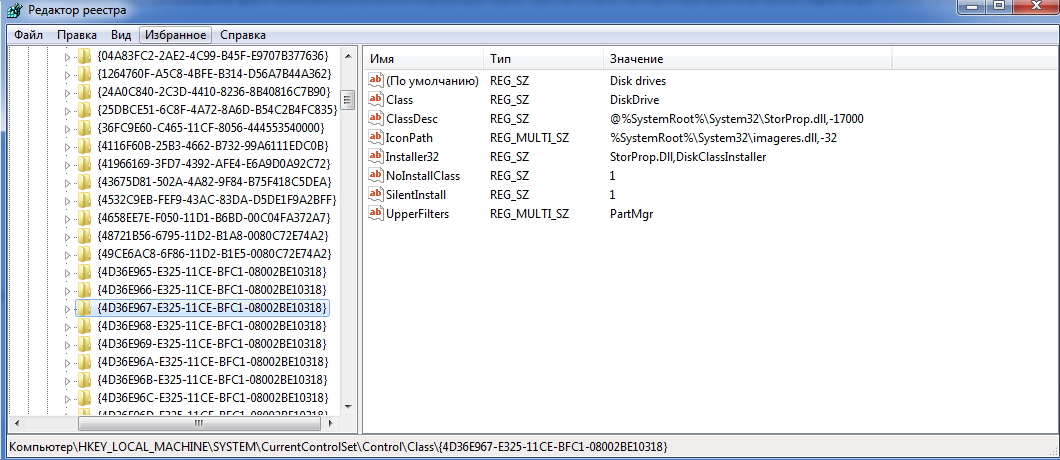Viewport: 1060px width, 460px height.
Task: Select the DiskDrive value cell
Action: coord(634,99)
